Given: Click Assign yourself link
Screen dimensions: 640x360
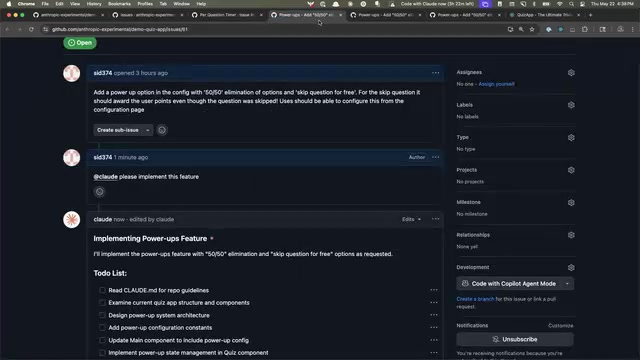Looking at the screenshot, I should (496, 84).
